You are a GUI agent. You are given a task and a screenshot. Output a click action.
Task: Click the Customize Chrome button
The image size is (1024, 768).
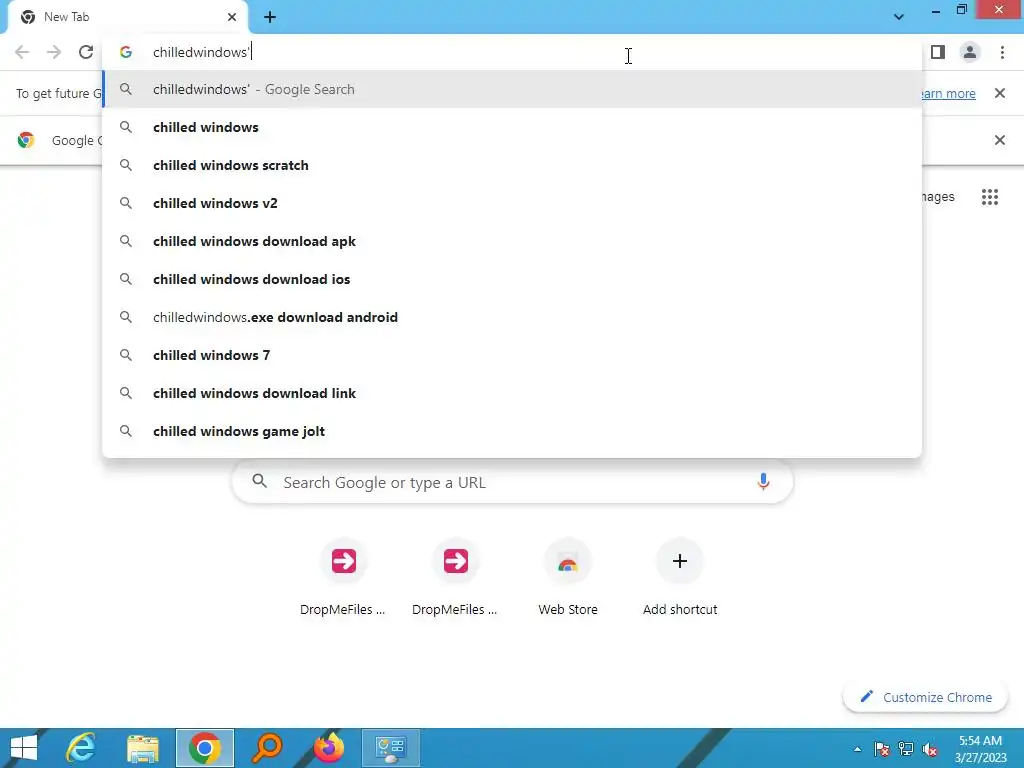click(926, 697)
